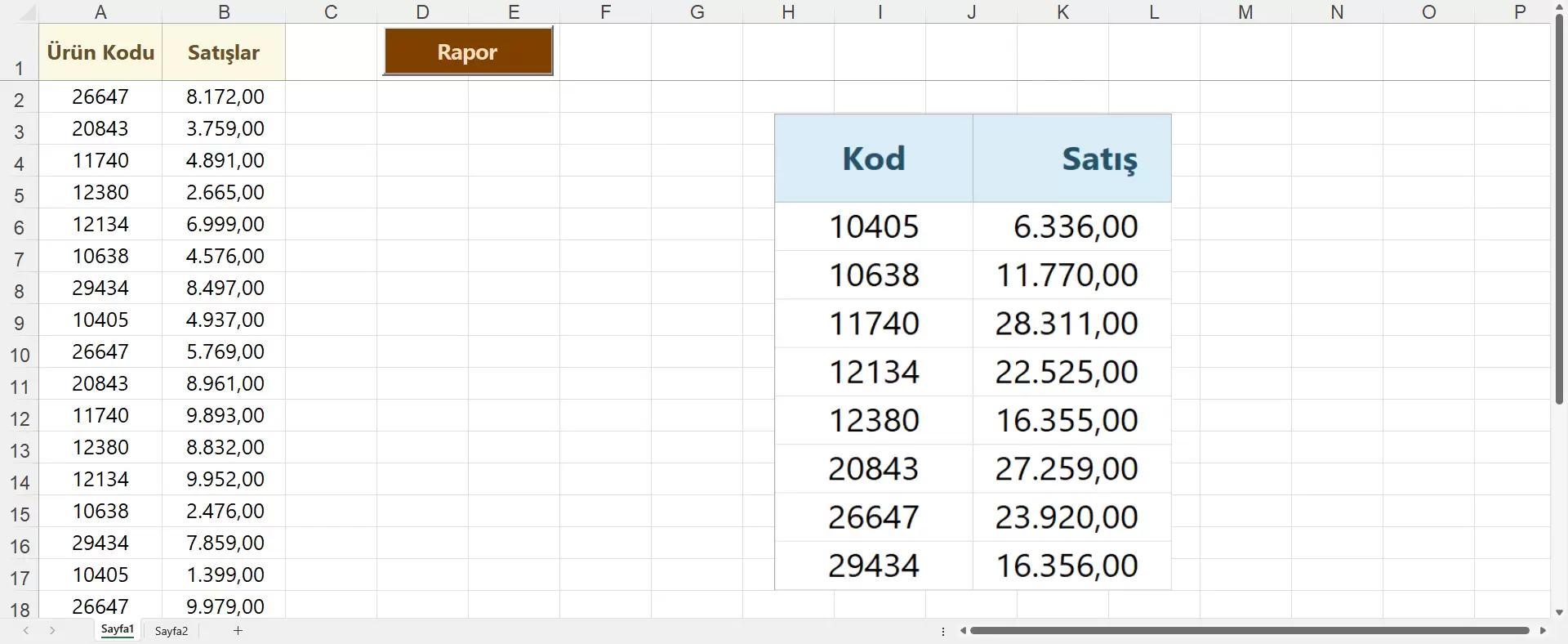Viewport: 1568px width, 644px height.
Task: Click the horizontal scrollbar left arrow
Action: tap(964, 631)
